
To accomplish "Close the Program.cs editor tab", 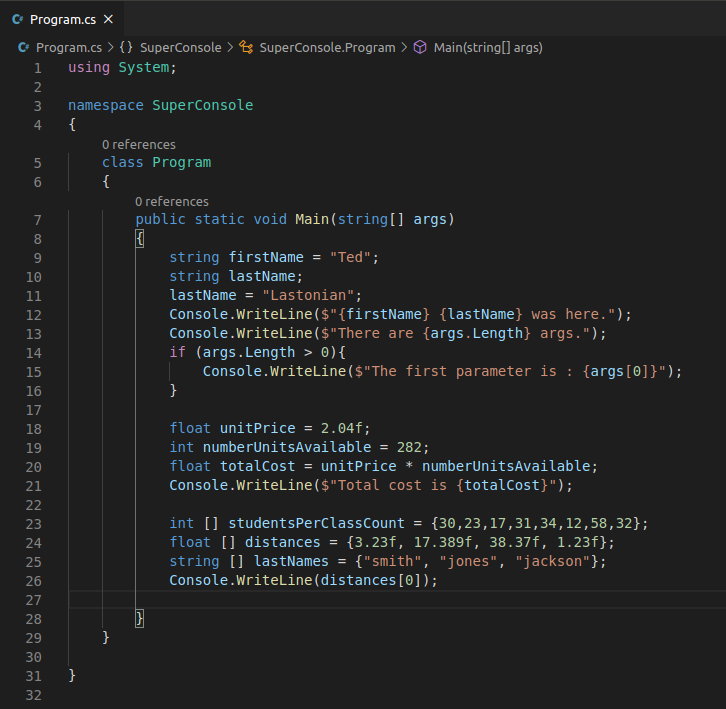I will 108,19.
